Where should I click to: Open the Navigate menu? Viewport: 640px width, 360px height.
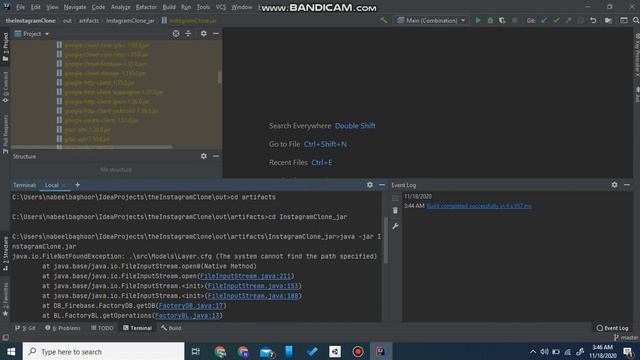(75, 7)
